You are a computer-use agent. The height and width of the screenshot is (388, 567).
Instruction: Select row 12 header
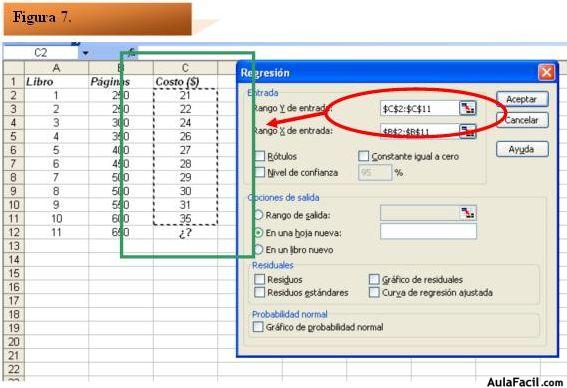tap(13, 232)
